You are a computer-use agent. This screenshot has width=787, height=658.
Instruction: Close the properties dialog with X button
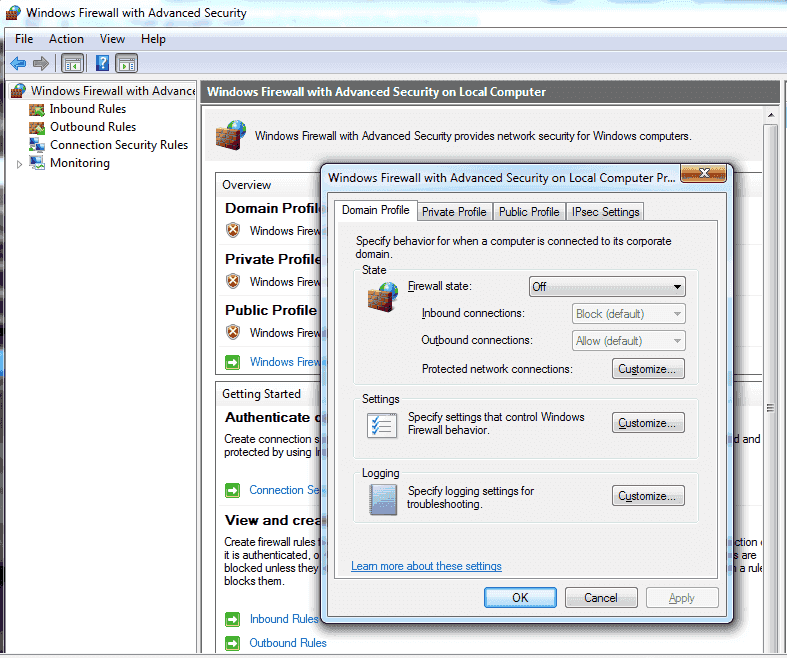703,173
